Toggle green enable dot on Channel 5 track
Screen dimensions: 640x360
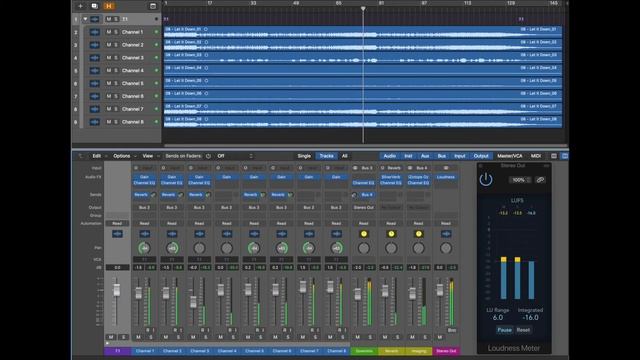156,83
